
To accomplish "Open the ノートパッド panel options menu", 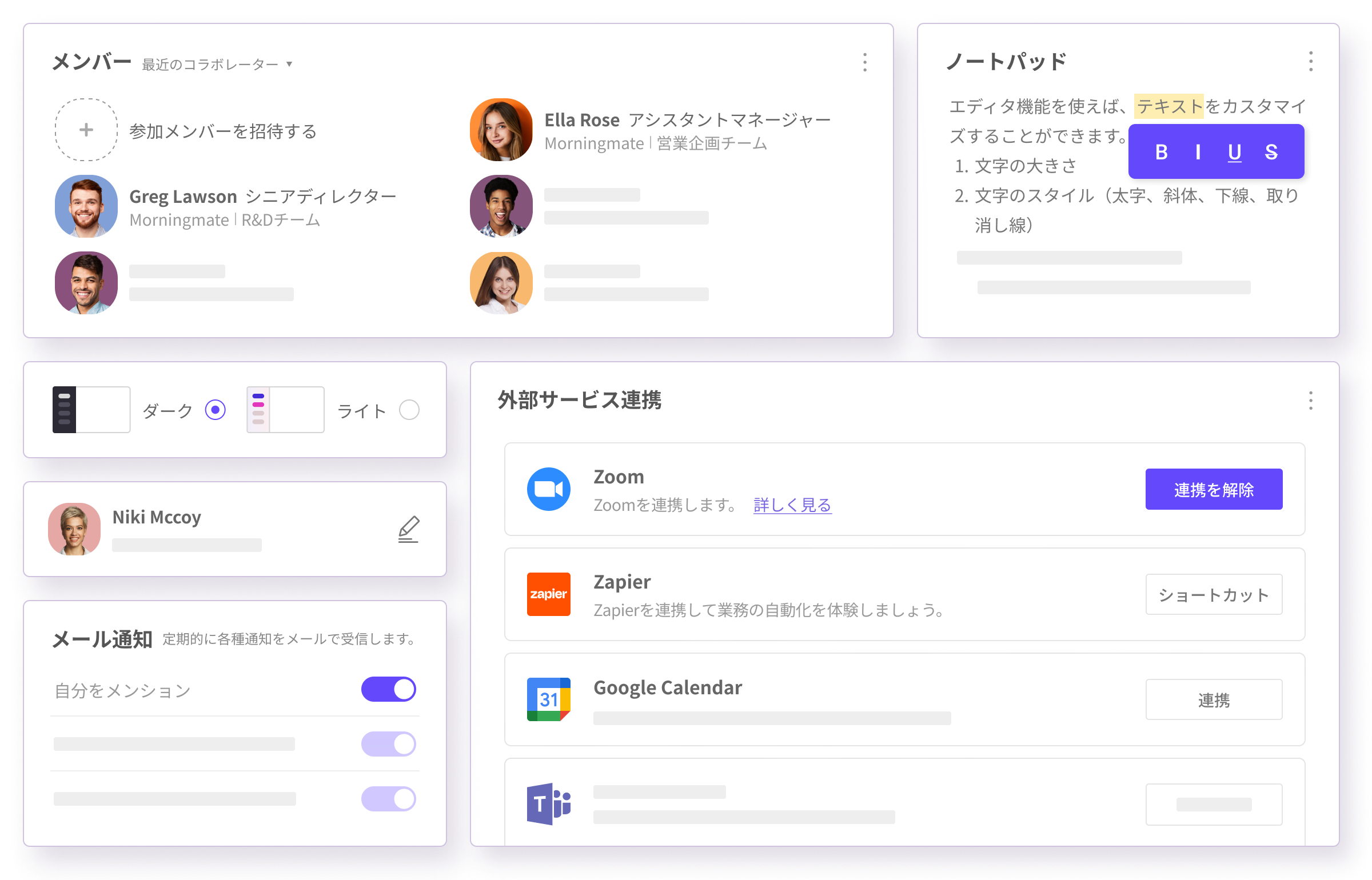I will coord(1311,61).
